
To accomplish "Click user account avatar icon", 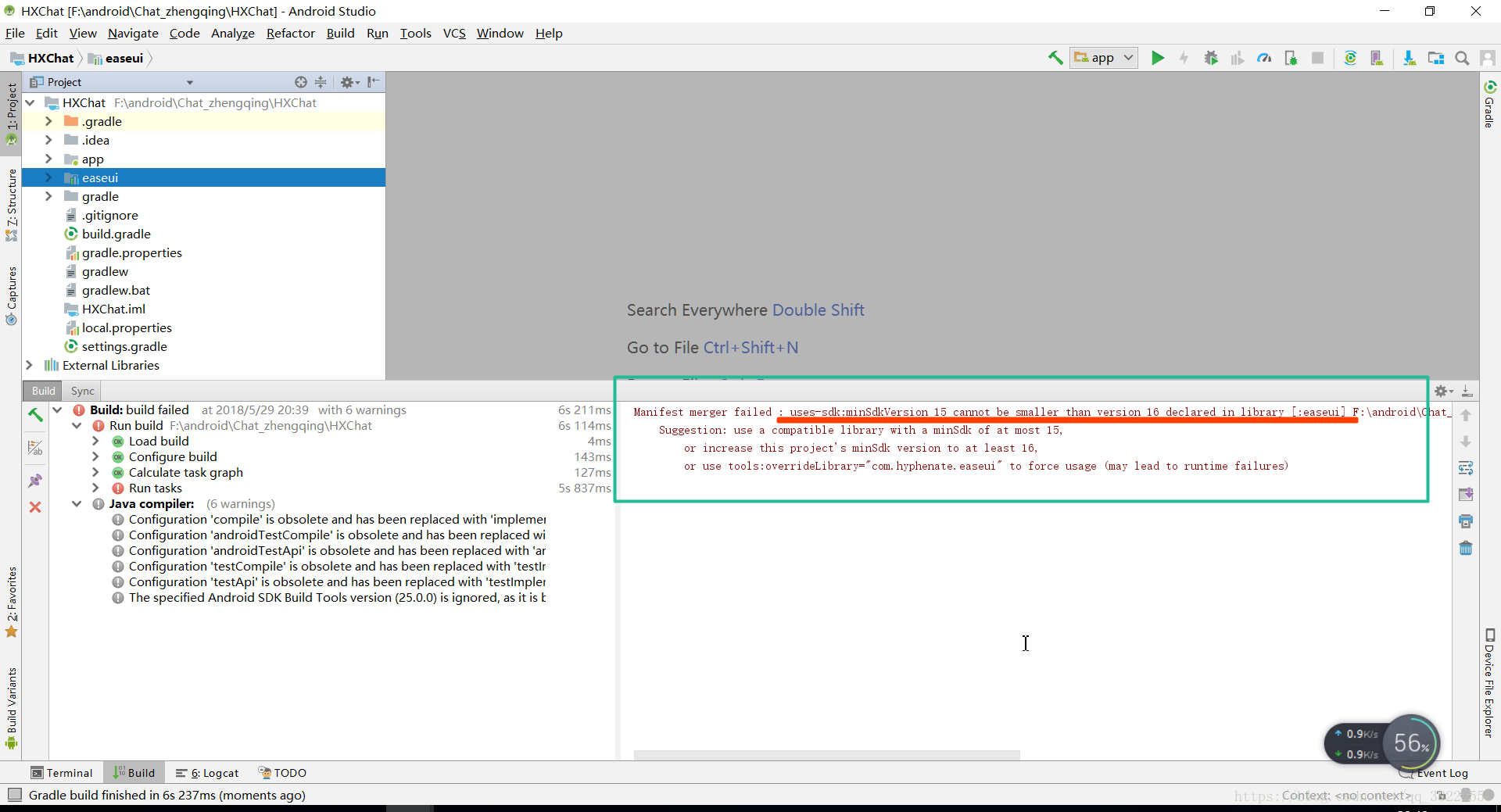I will (1488, 58).
